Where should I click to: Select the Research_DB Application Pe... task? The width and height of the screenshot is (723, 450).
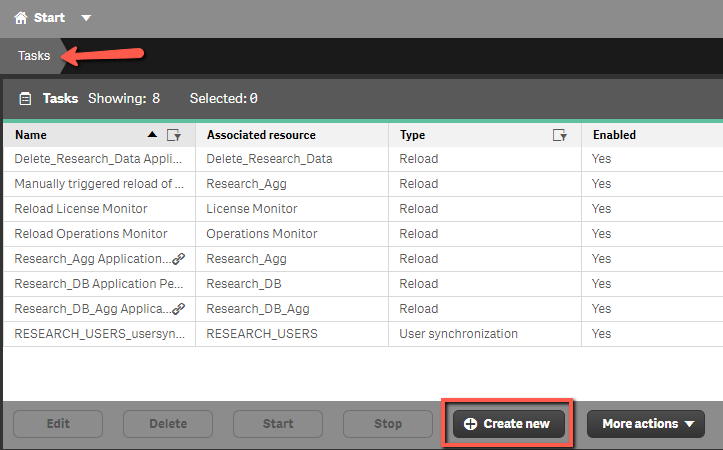[99, 284]
